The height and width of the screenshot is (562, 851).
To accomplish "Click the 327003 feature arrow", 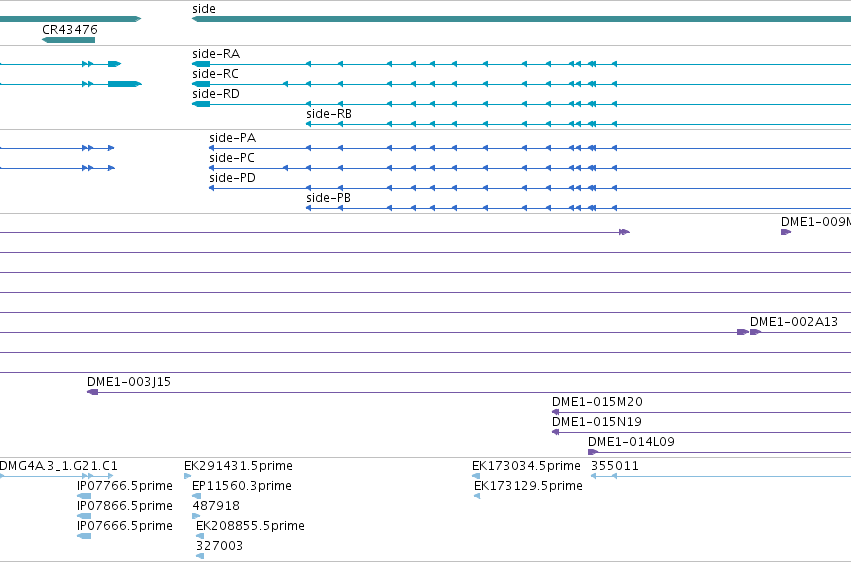I will [x=200, y=556].
